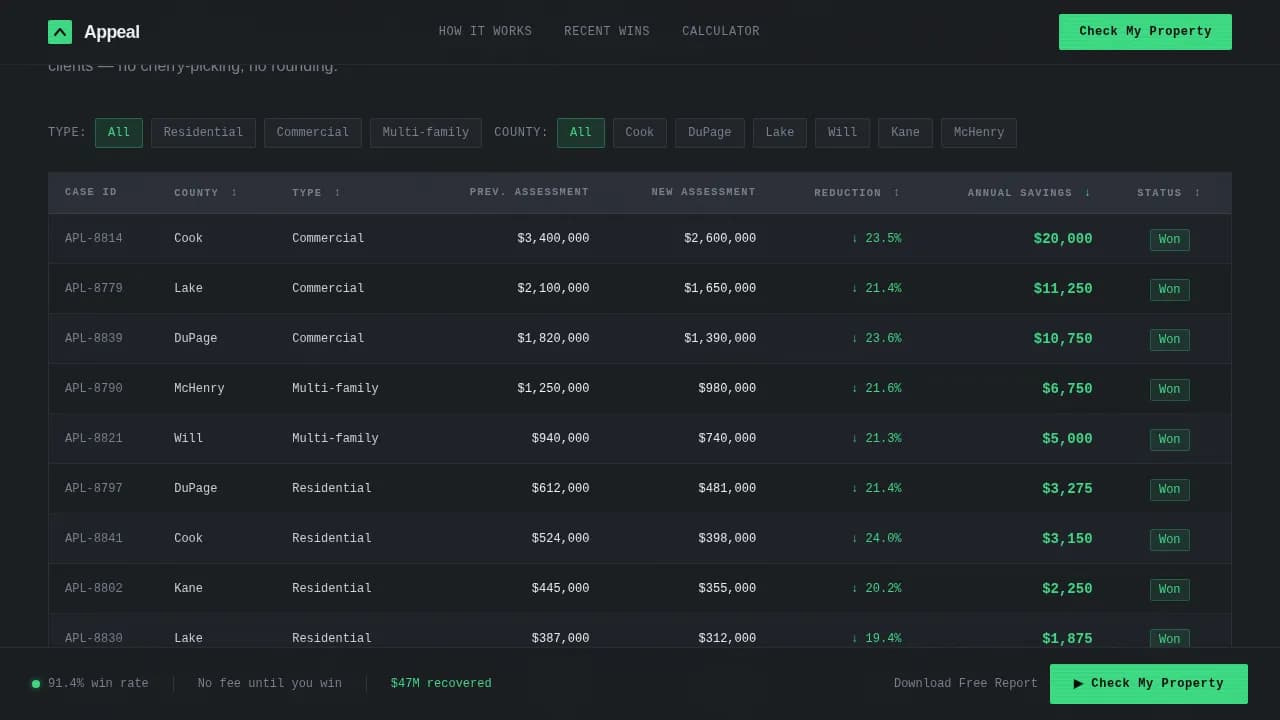
Task: Open the How It Works menu item
Action: [x=485, y=32]
